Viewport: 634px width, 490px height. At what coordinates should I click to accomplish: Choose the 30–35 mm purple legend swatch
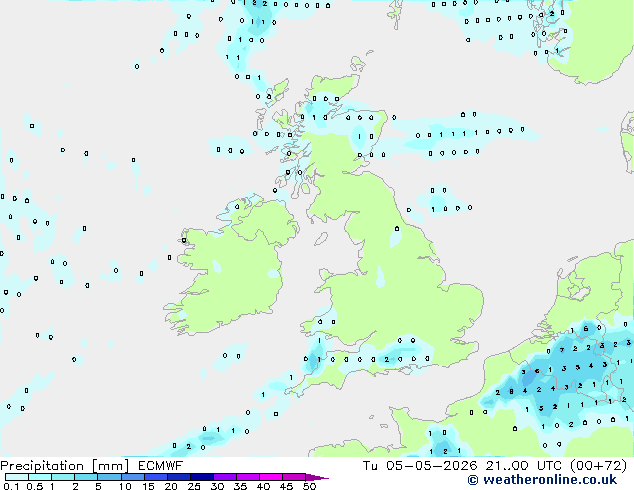(x=224, y=477)
